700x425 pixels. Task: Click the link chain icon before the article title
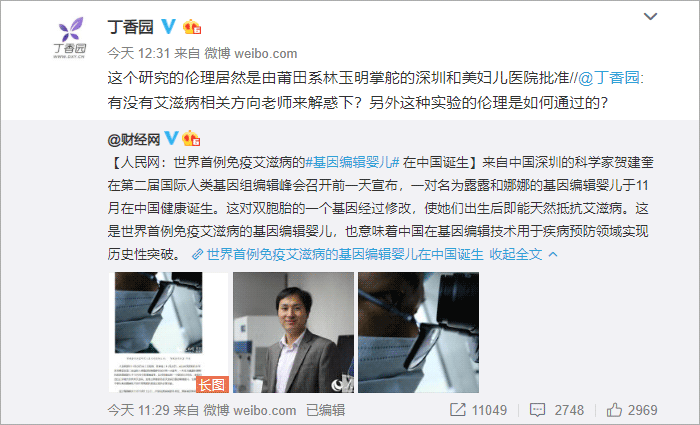(197, 254)
